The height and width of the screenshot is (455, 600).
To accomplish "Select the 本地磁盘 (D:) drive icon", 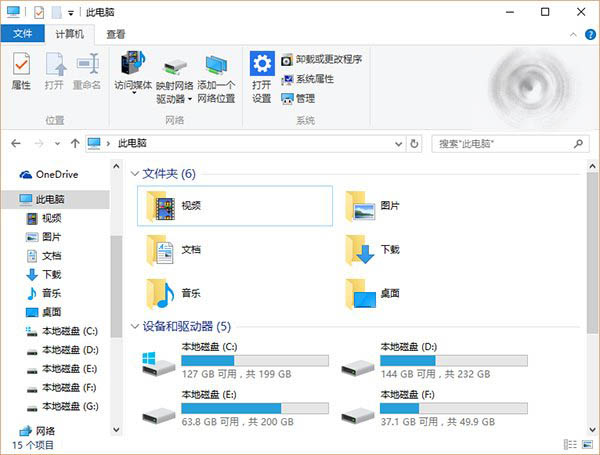I will point(358,368).
